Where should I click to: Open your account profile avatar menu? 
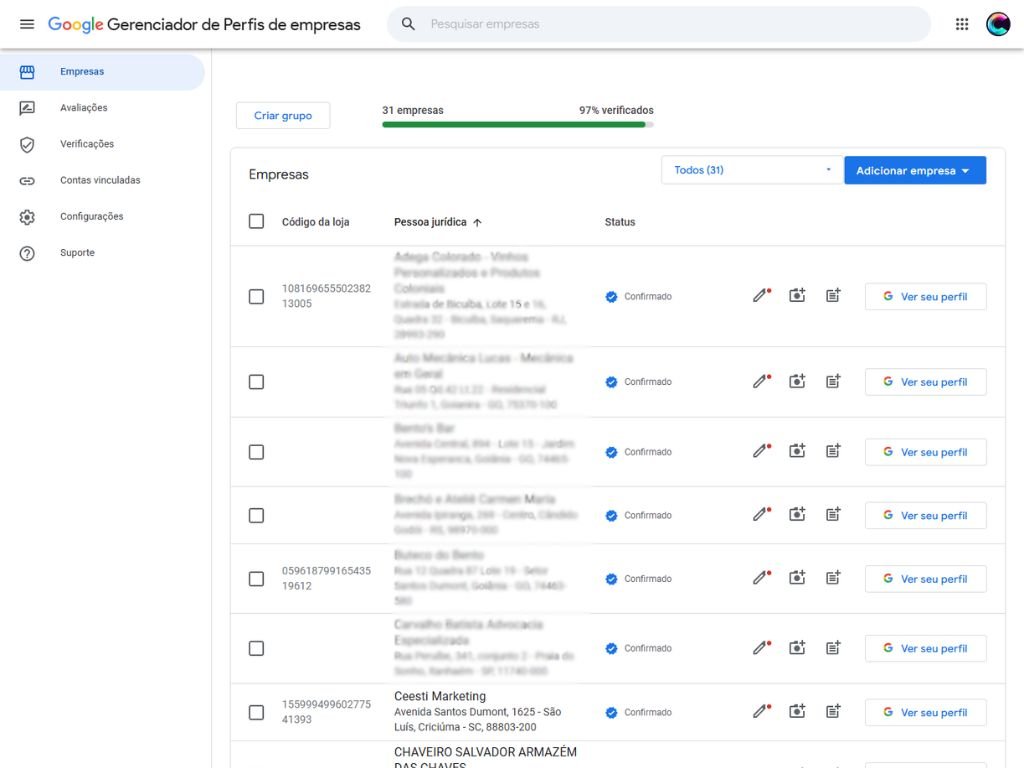(x=997, y=24)
